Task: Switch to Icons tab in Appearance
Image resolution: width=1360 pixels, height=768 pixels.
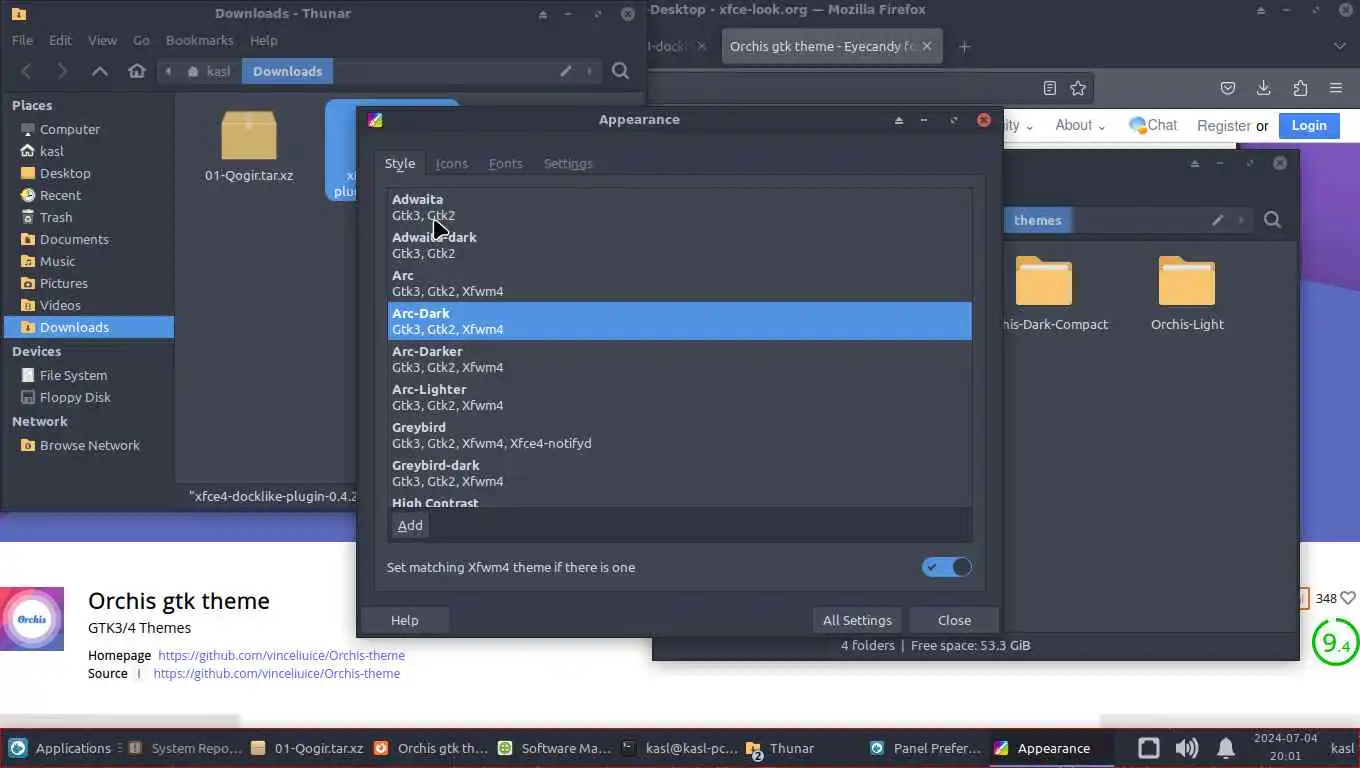Action: tap(451, 163)
